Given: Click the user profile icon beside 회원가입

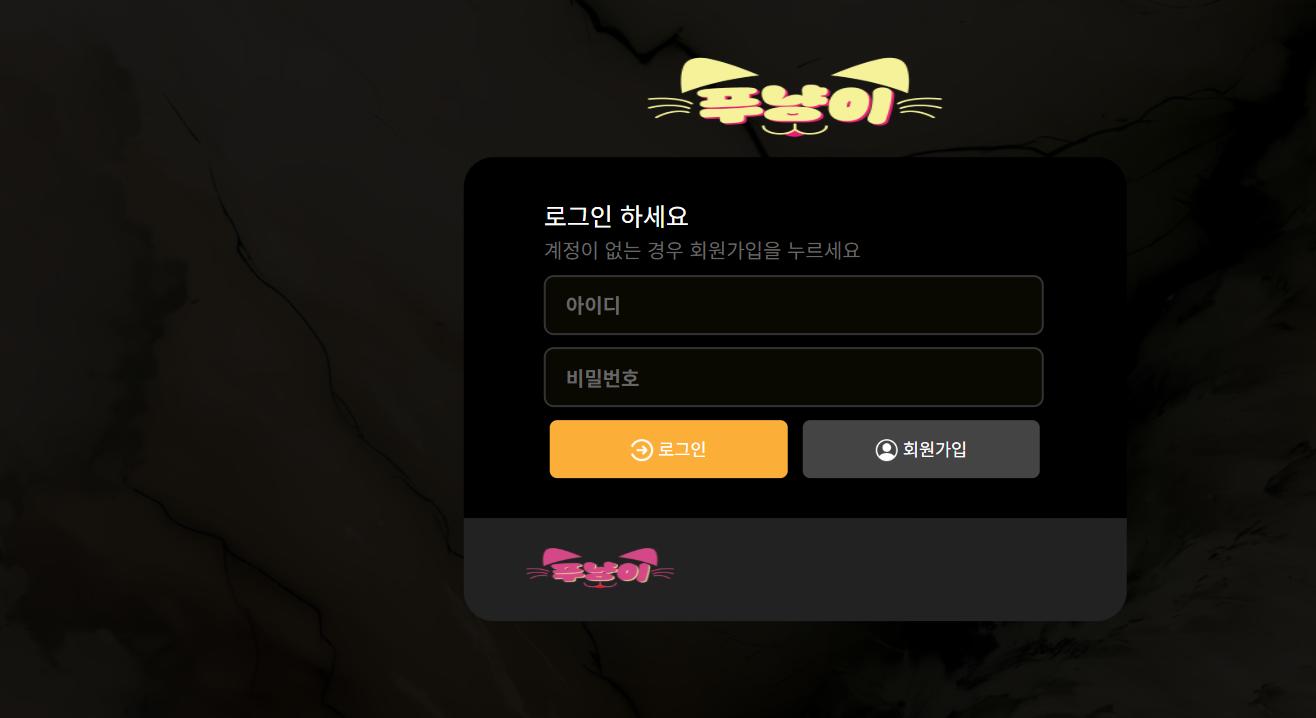Looking at the screenshot, I should coord(886,450).
